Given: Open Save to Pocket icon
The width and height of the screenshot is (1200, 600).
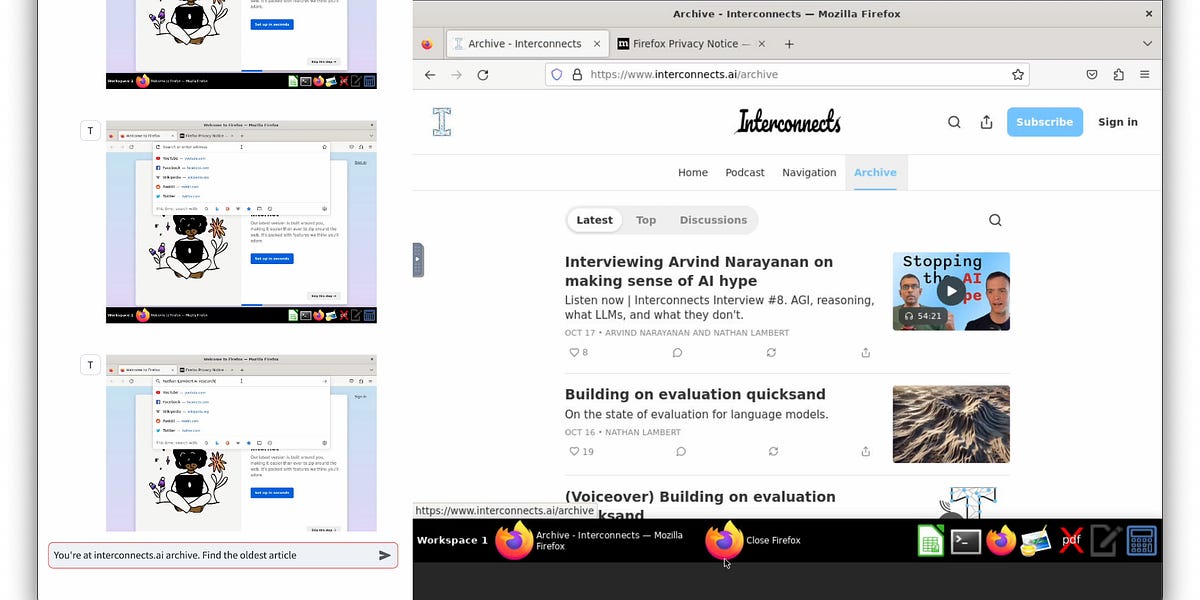Looking at the screenshot, I should tap(1092, 75).
